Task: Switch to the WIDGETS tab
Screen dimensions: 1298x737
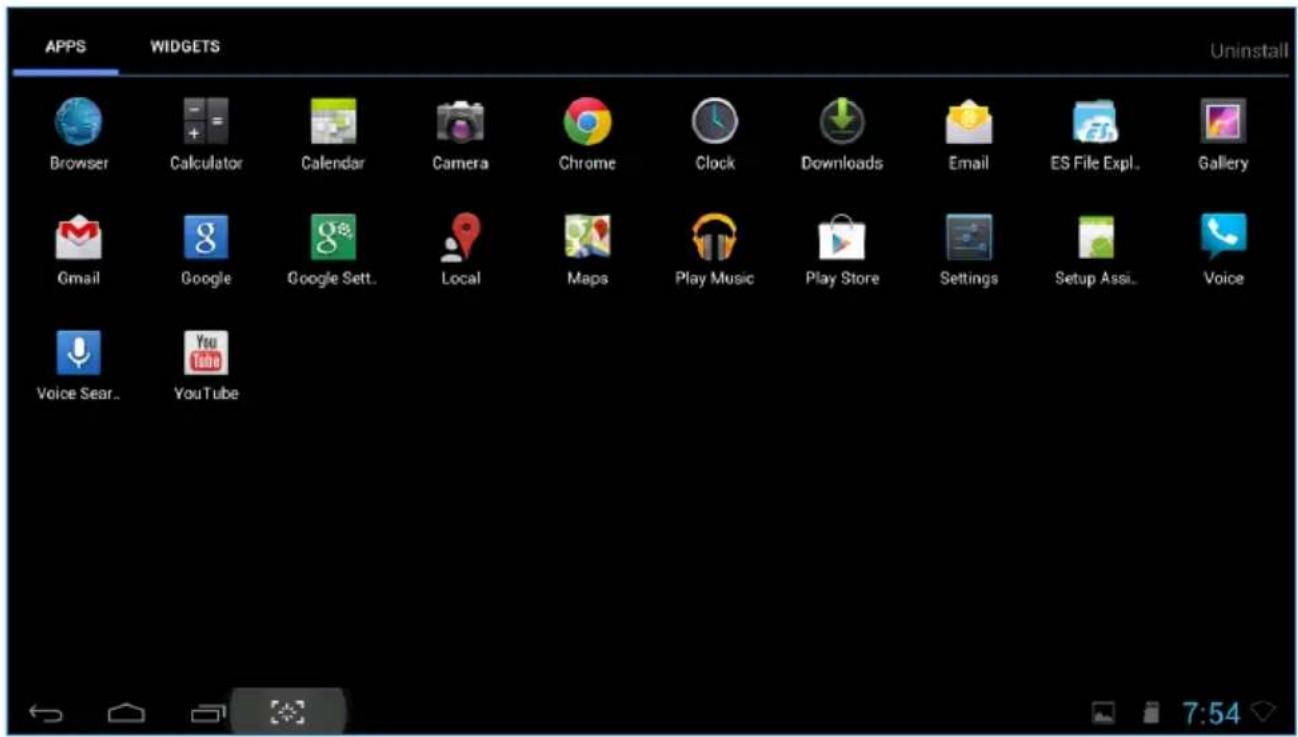Action: pyautogui.click(x=185, y=47)
